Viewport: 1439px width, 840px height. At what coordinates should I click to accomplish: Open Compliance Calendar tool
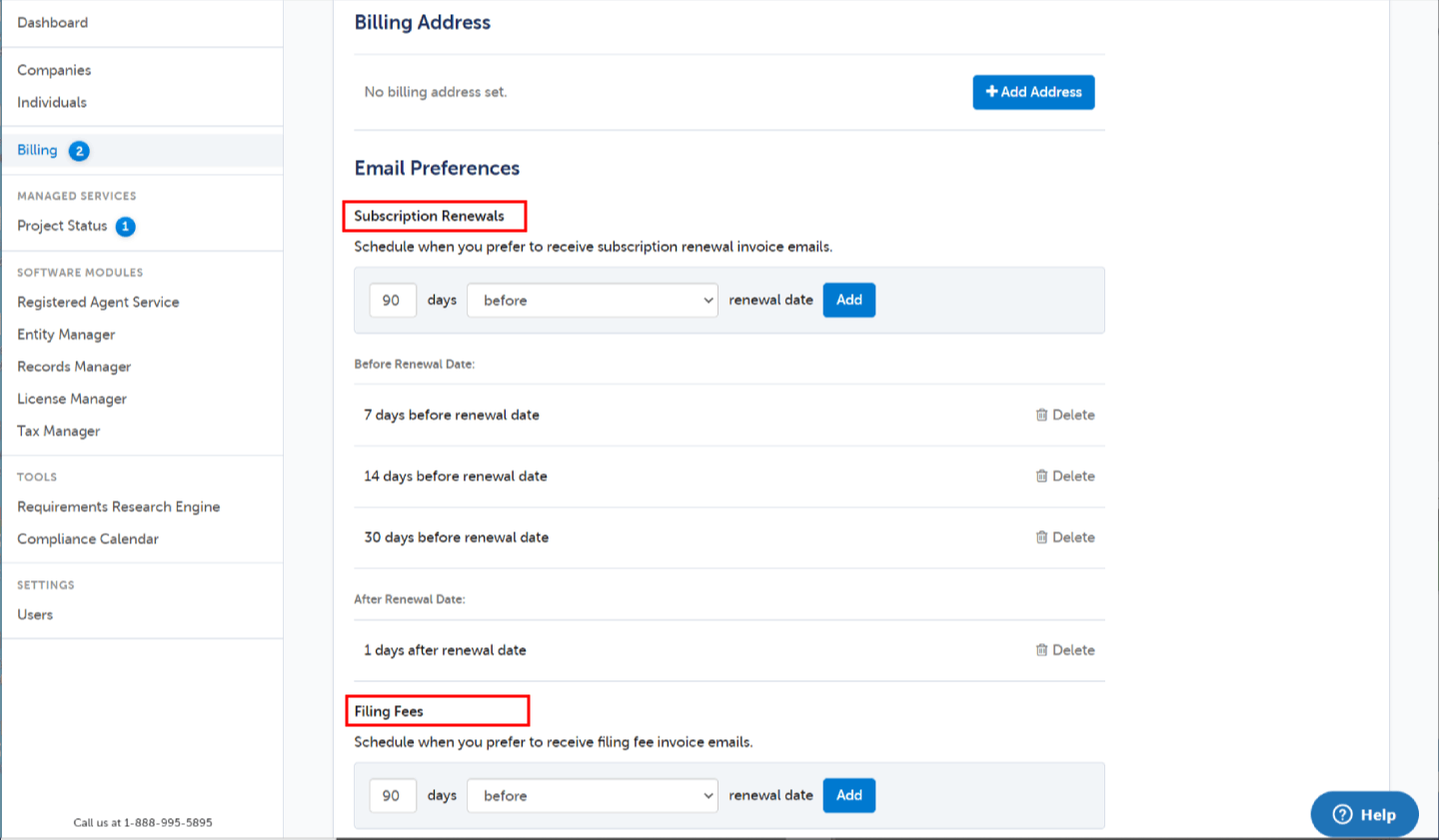[88, 538]
